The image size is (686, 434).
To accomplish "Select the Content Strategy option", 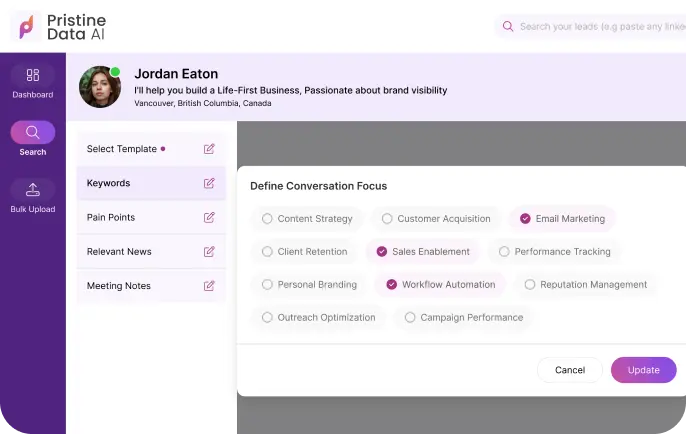I will point(267,219).
